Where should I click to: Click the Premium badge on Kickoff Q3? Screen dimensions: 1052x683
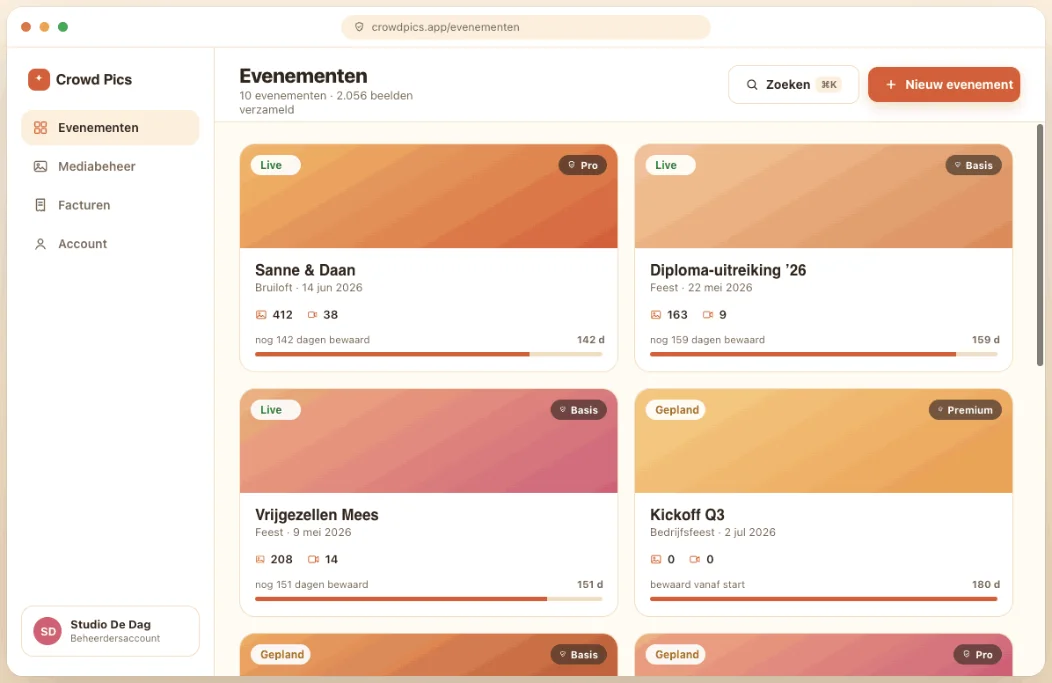coord(965,410)
